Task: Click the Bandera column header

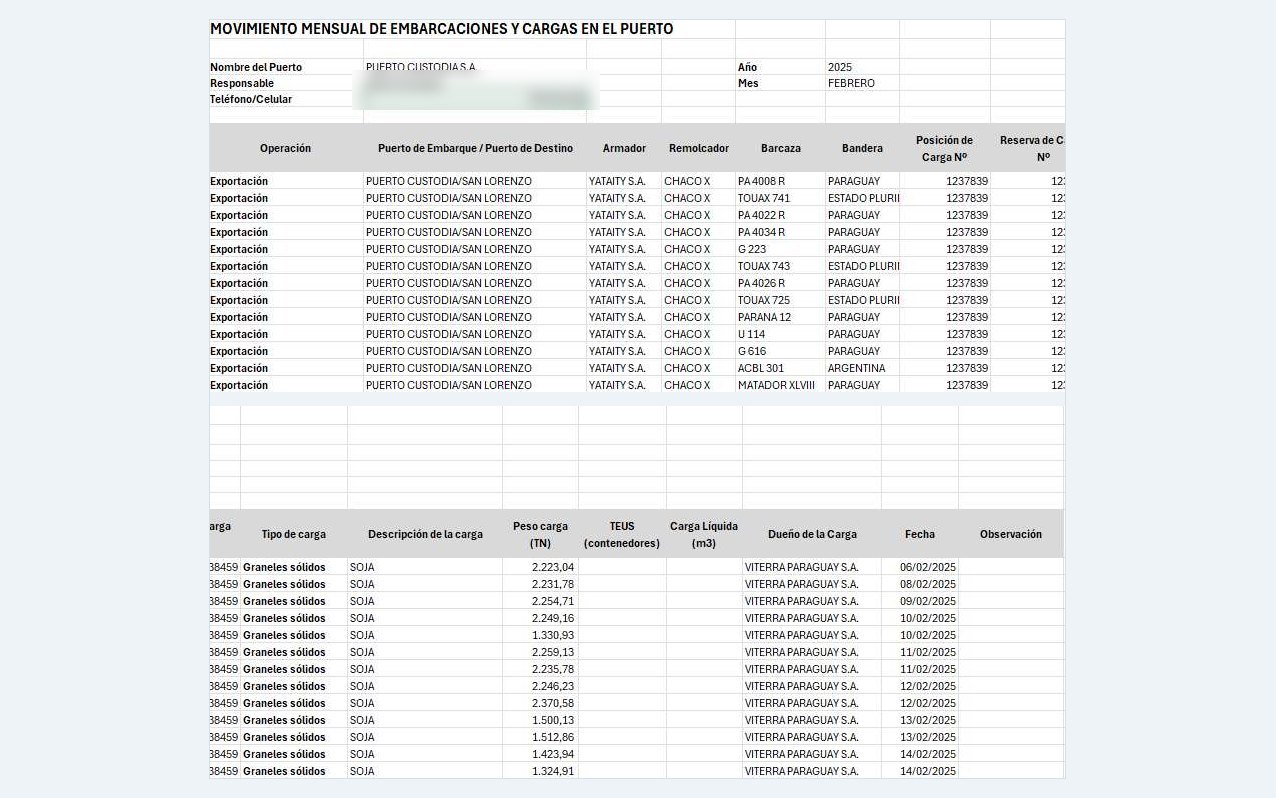Action: click(x=862, y=148)
